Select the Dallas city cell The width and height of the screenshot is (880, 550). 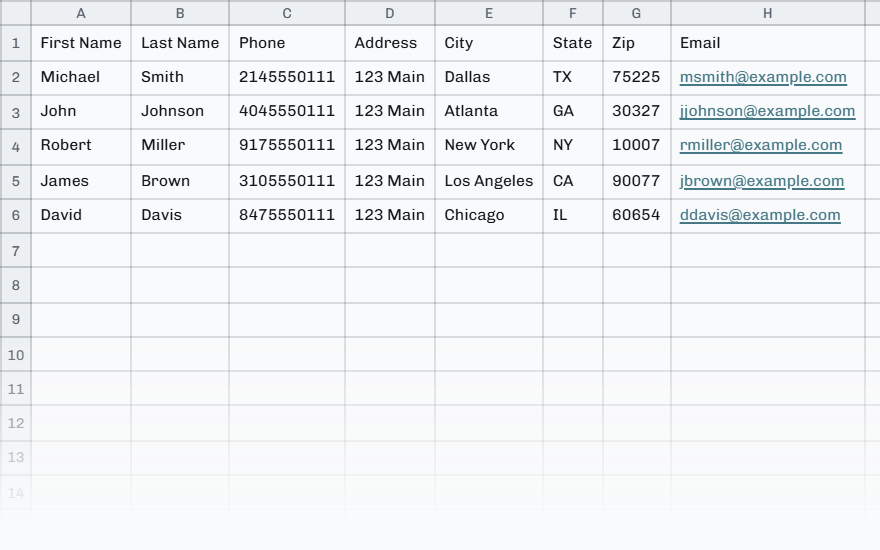pyautogui.click(x=489, y=77)
